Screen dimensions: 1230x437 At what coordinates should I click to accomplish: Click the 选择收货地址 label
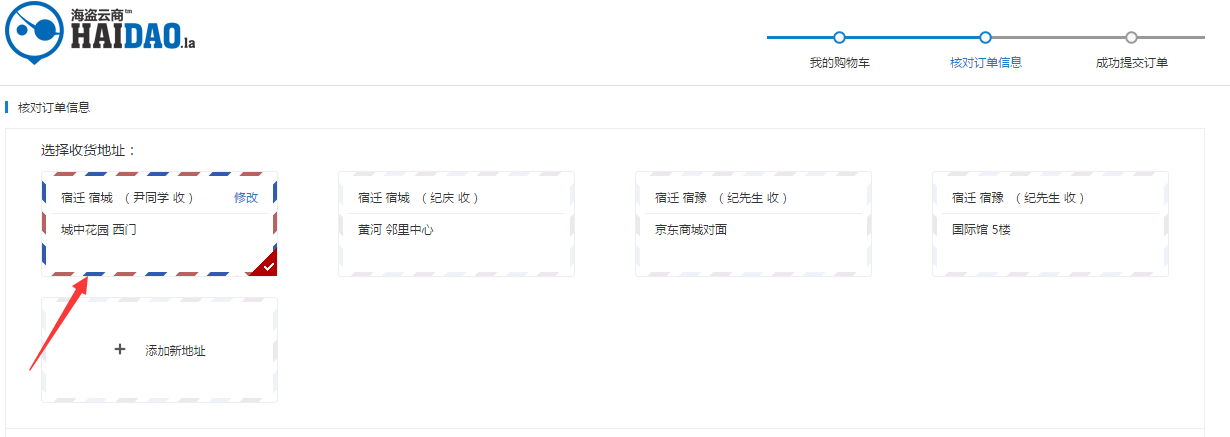pyautogui.click(x=88, y=151)
